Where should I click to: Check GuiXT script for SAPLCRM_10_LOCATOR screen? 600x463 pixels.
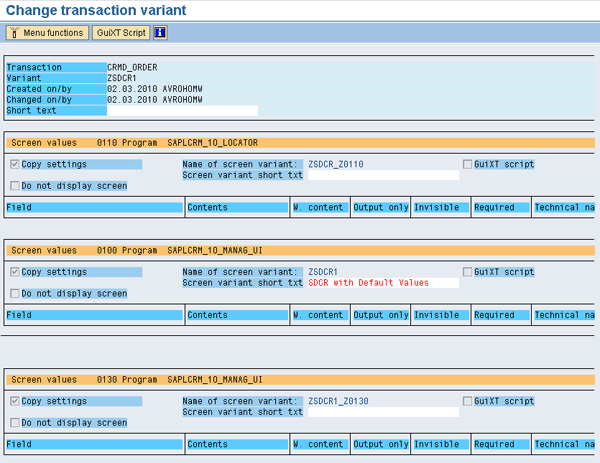[467, 163]
